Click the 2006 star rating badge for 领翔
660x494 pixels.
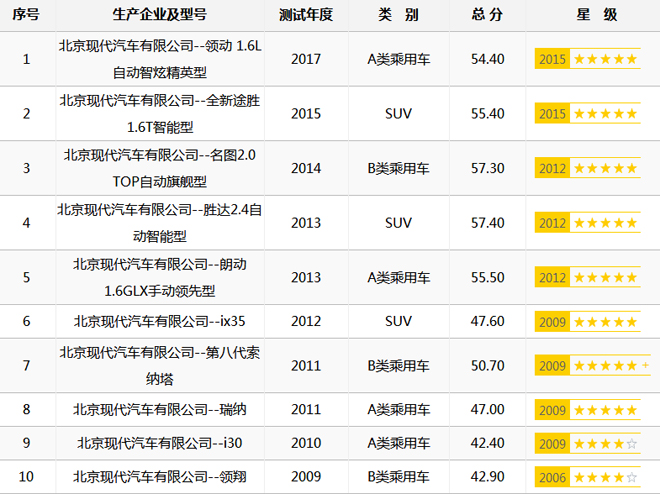point(588,477)
